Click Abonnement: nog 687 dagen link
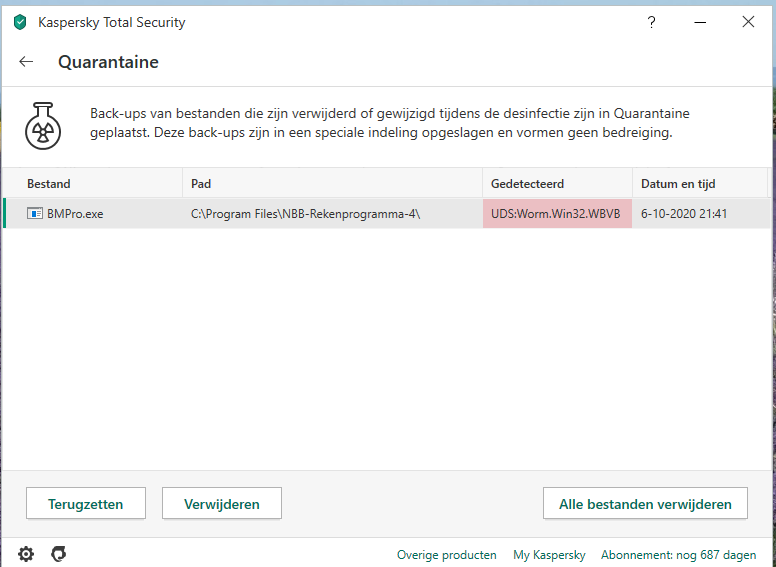Image resolution: width=776 pixels, height=567 pixels. click(x=679, y=555)
